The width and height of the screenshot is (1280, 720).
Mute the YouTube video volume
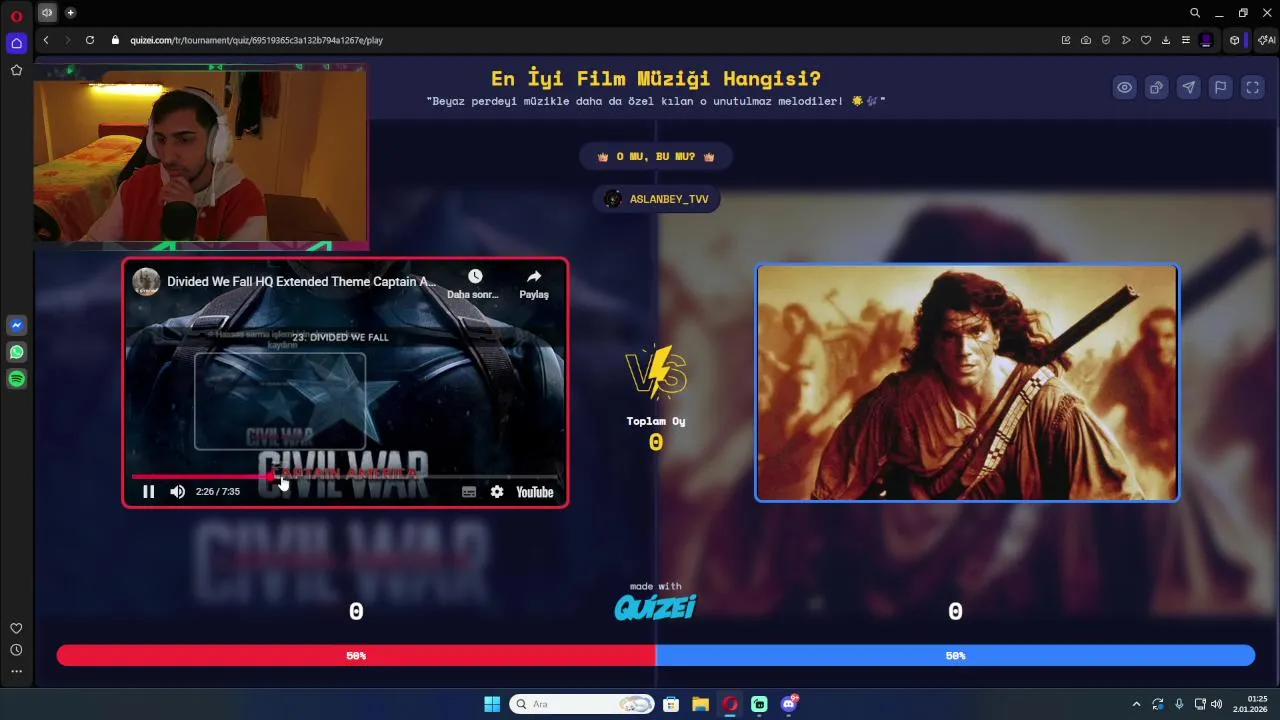point(177,492)
